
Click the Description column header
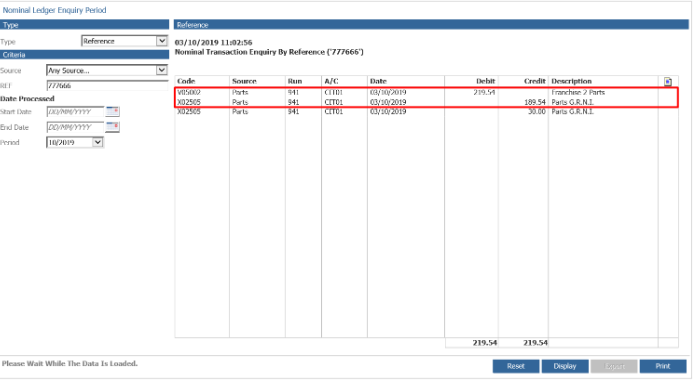click(x=571, y=81)
